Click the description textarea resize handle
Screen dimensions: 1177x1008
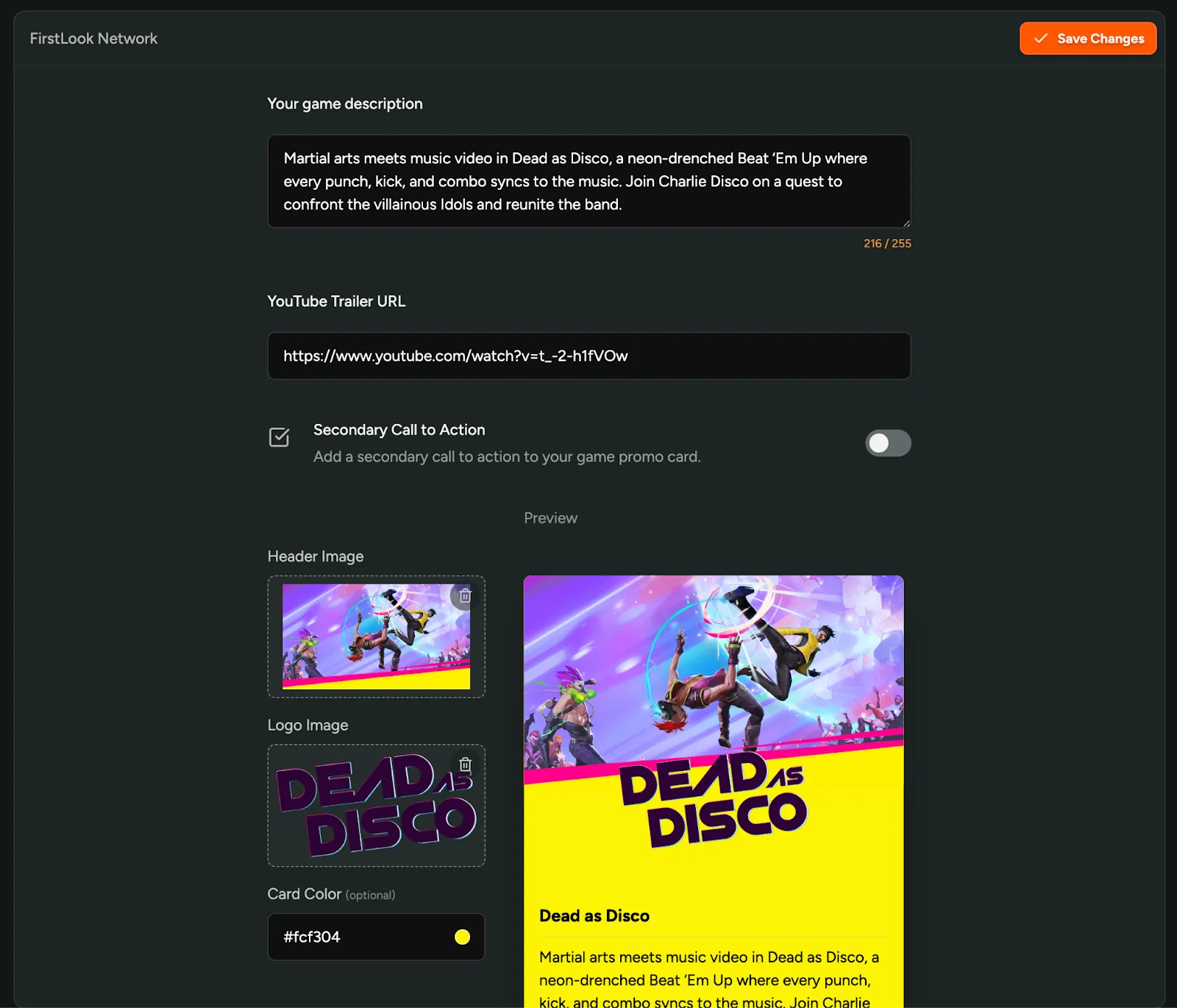(906, 223)
